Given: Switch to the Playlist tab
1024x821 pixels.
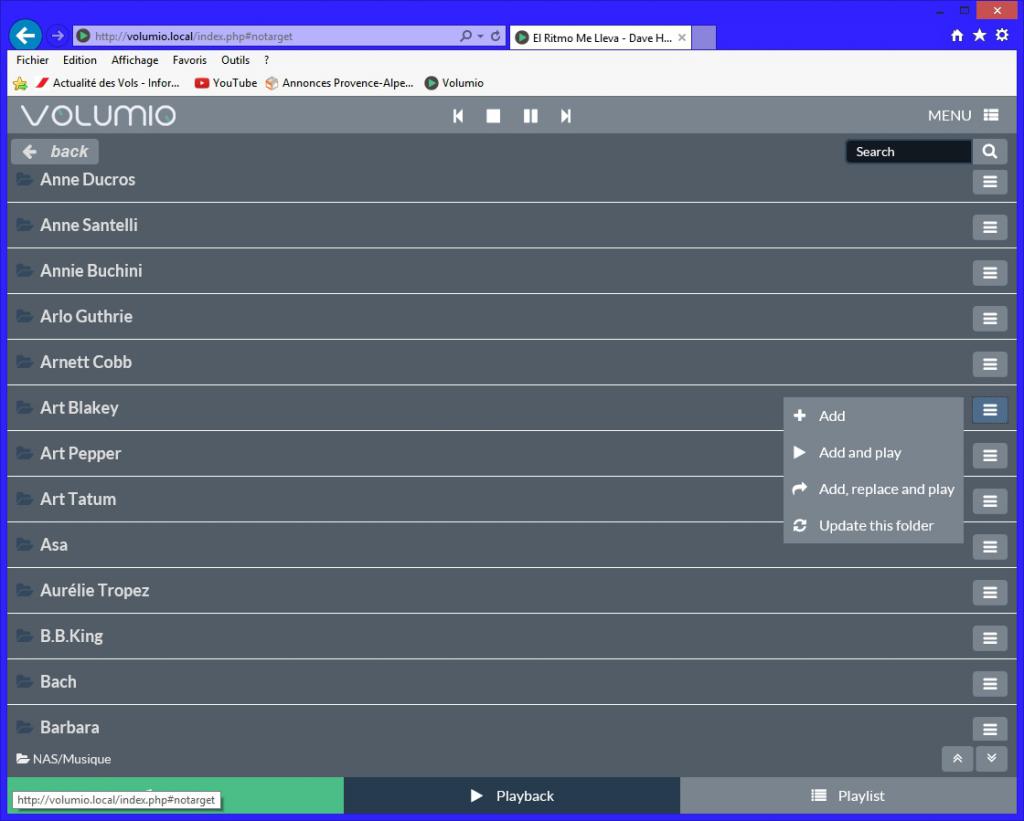Looking at the screenshot, I should pyautogui.click(x=848, y=796).
